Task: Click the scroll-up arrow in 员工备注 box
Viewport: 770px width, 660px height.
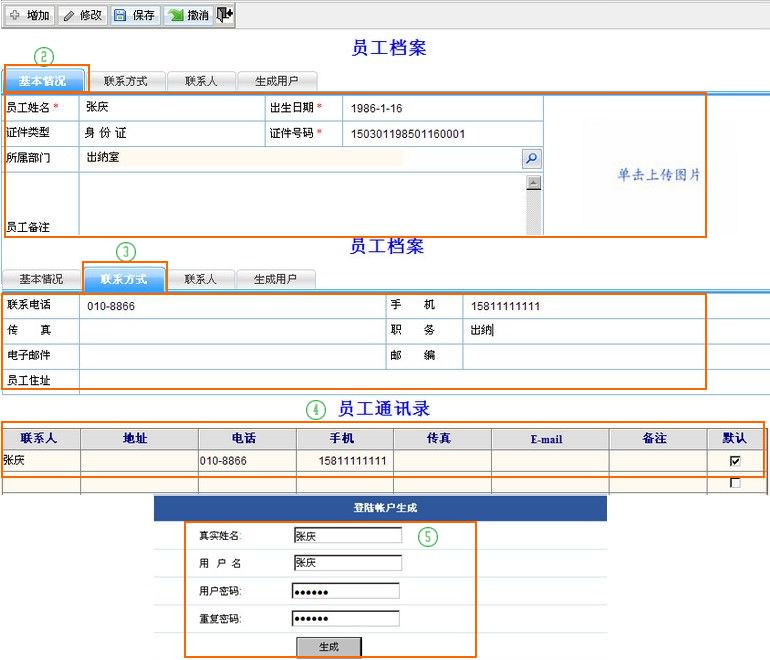Action: [533, 183]
